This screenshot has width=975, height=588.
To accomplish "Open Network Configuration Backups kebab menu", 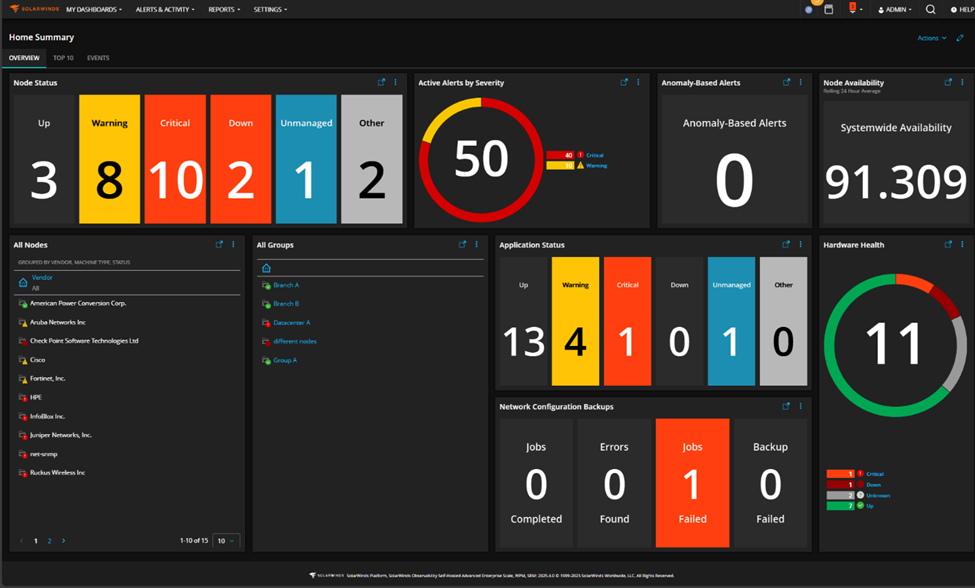I will (800, 406).
